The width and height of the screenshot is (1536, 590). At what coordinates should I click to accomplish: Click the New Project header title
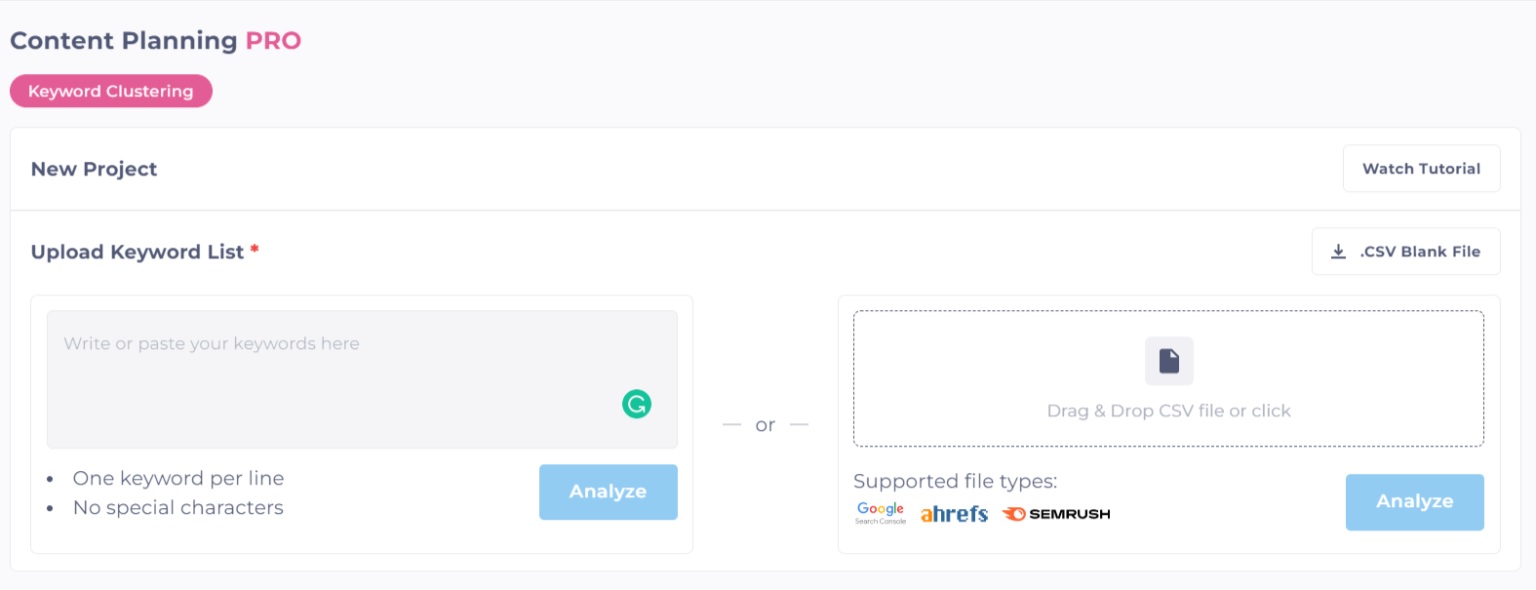(94, 169)
